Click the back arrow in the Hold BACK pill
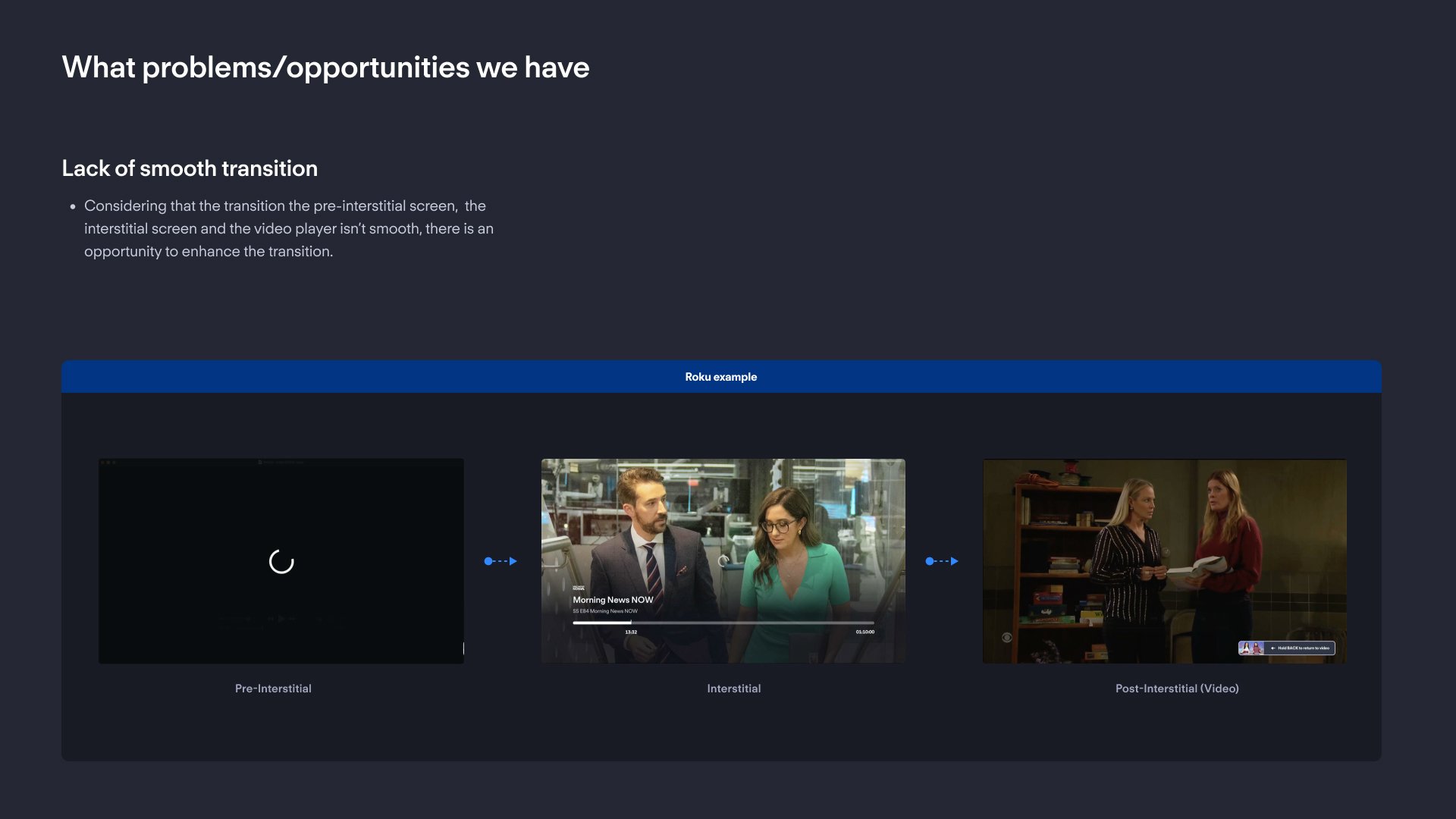Viewport: 1456px width, 819px height. pyautogui.click(x=1272, y=648)
